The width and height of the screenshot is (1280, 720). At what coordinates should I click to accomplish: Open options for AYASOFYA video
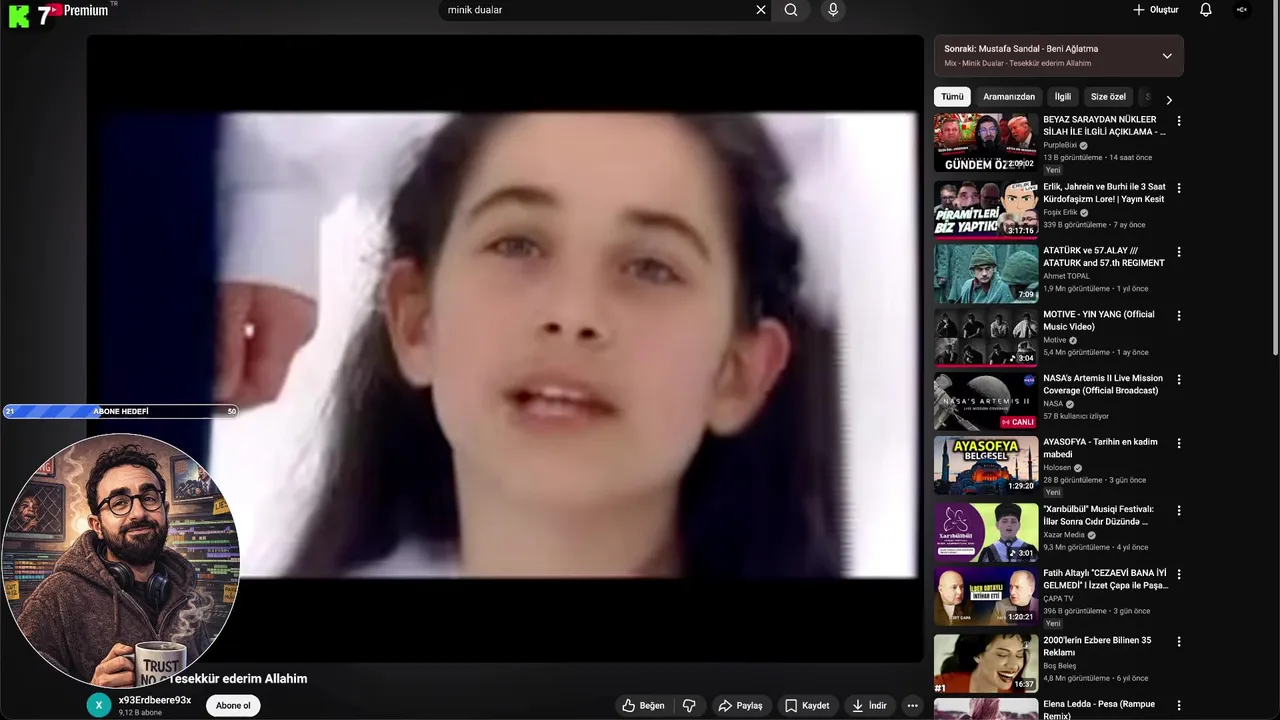tap(1179, 443)
